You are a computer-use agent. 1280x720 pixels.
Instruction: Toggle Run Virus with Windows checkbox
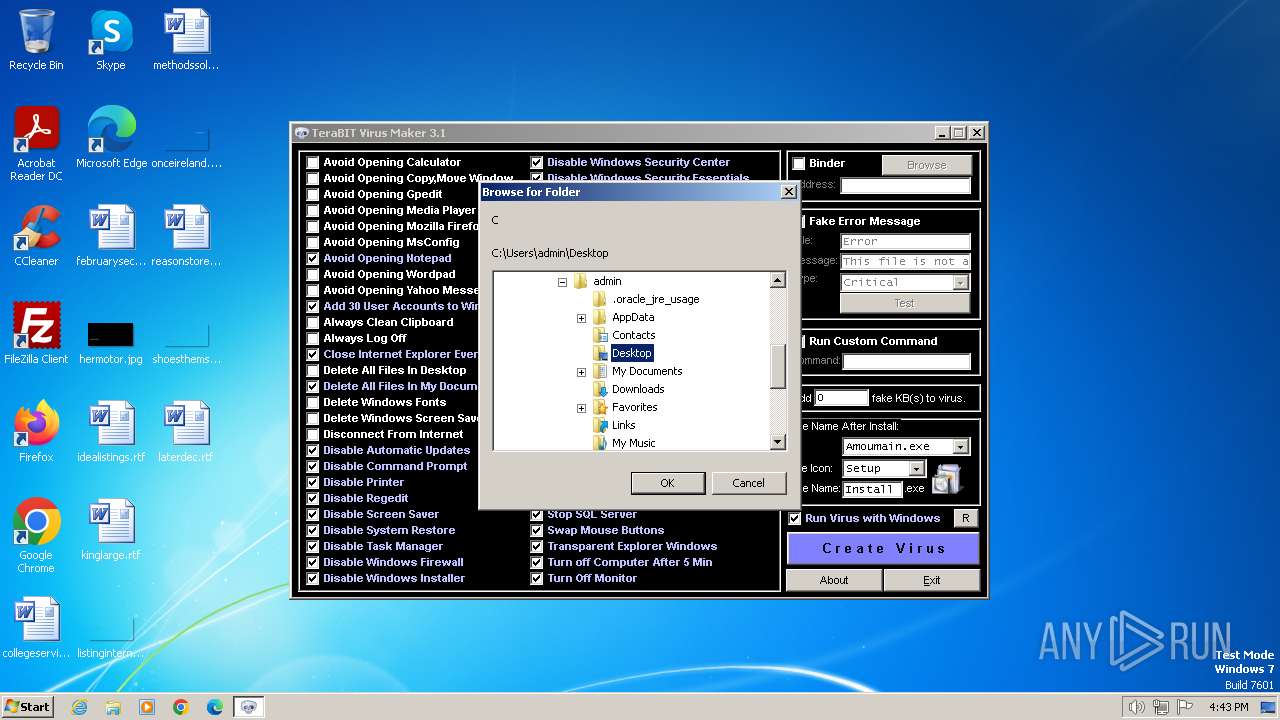pos(795,518)
